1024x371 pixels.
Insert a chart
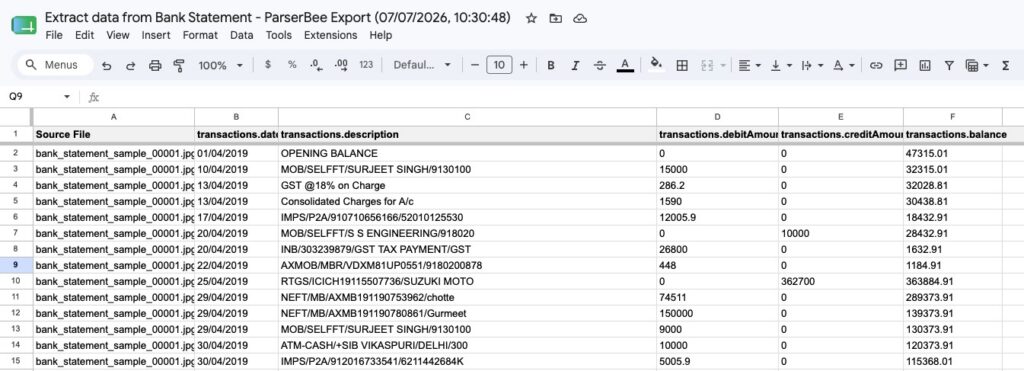[x=925, y=65]
